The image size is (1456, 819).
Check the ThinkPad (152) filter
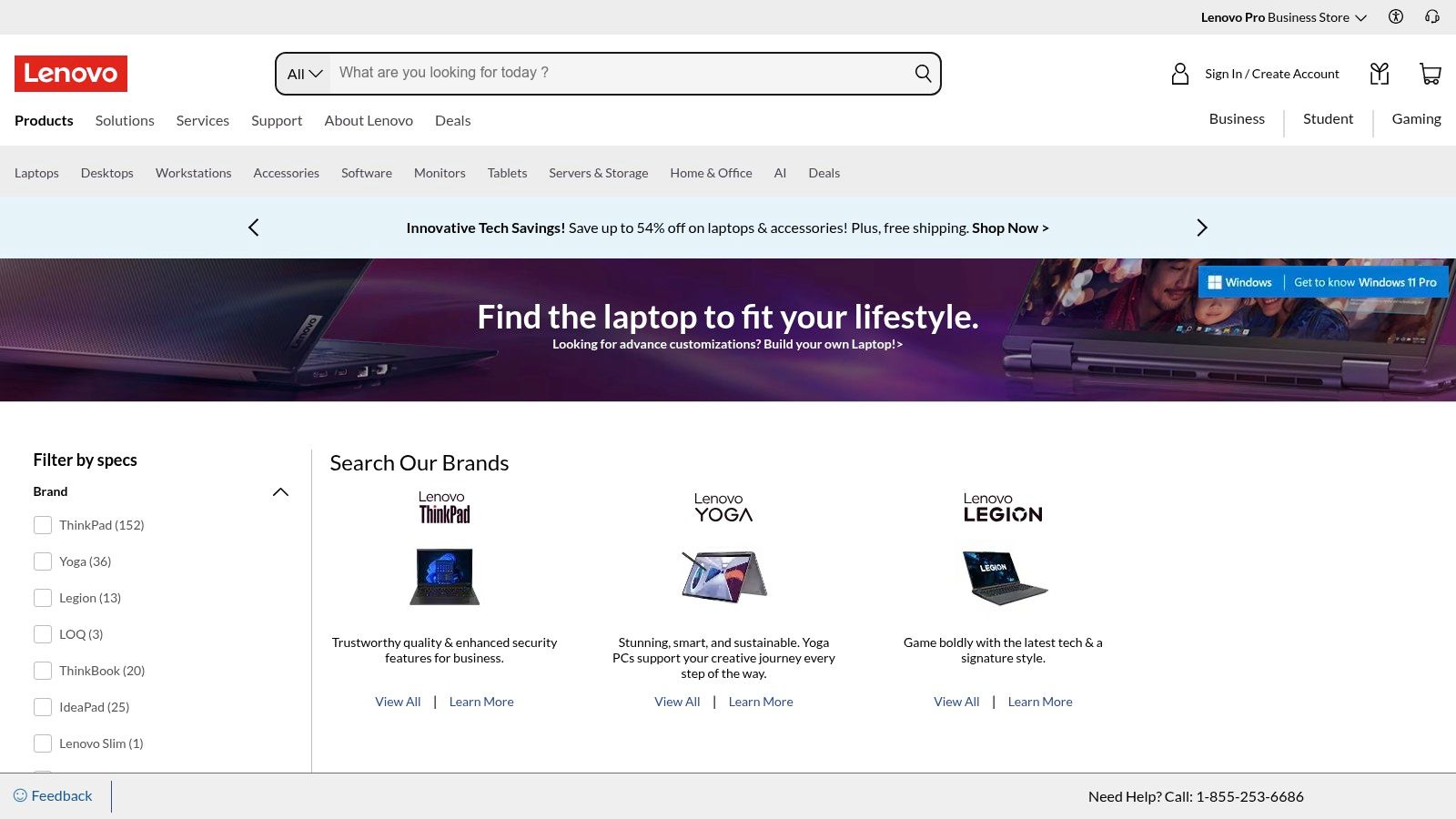tap(43, 525)
